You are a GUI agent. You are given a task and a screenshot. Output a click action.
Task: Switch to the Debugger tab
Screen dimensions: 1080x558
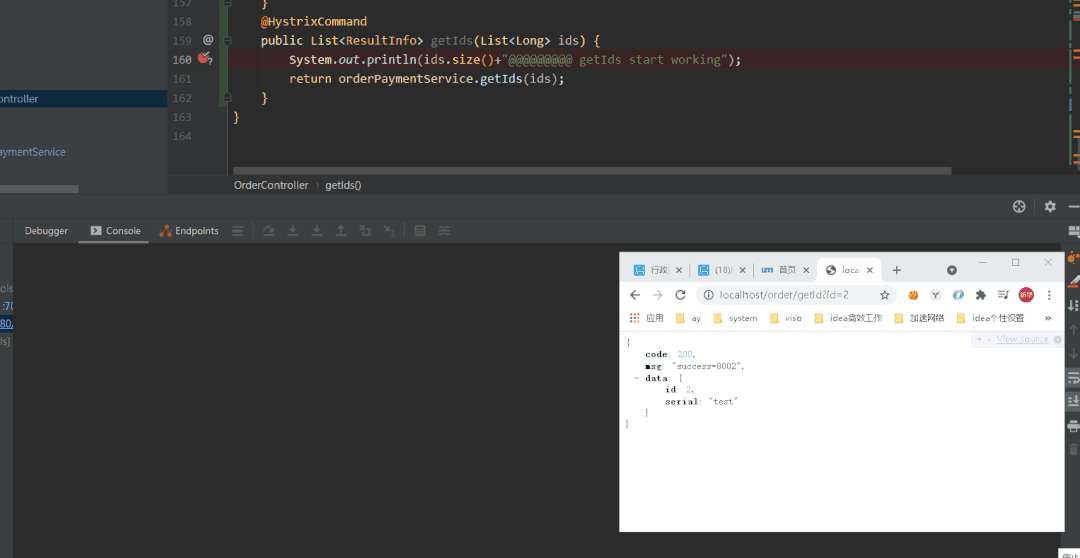[x=46, y=231]
